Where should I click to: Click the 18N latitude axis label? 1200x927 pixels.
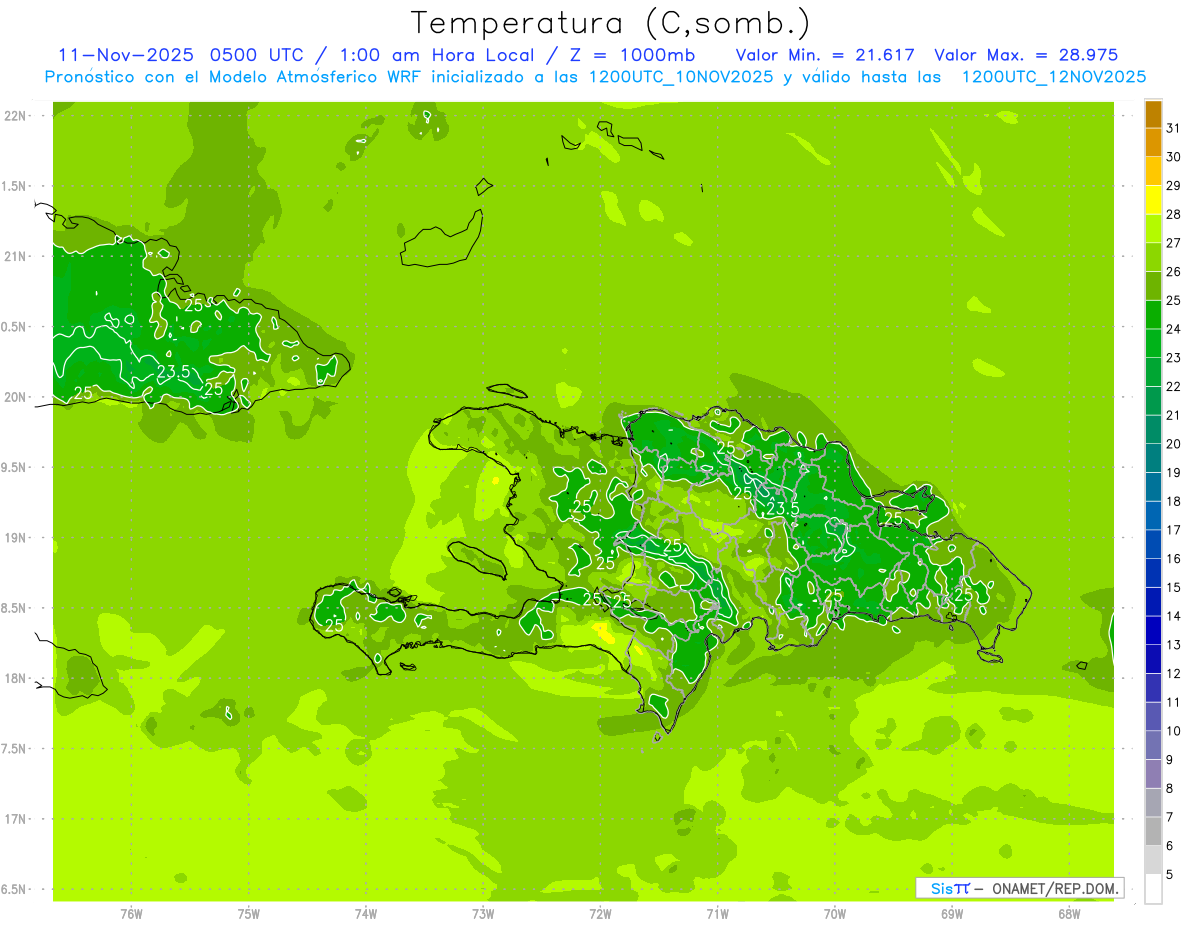click(14, 678)
